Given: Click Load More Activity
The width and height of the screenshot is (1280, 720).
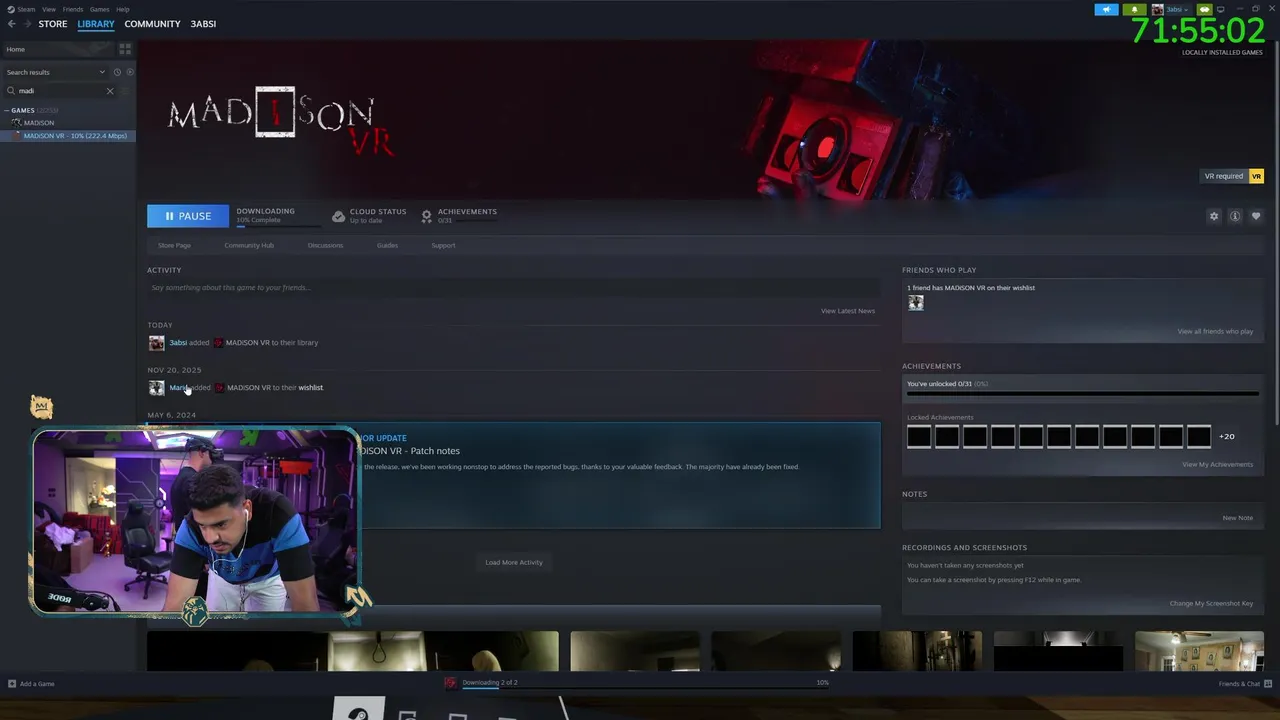Looking at the screenshot, I should tap(514, 562).
